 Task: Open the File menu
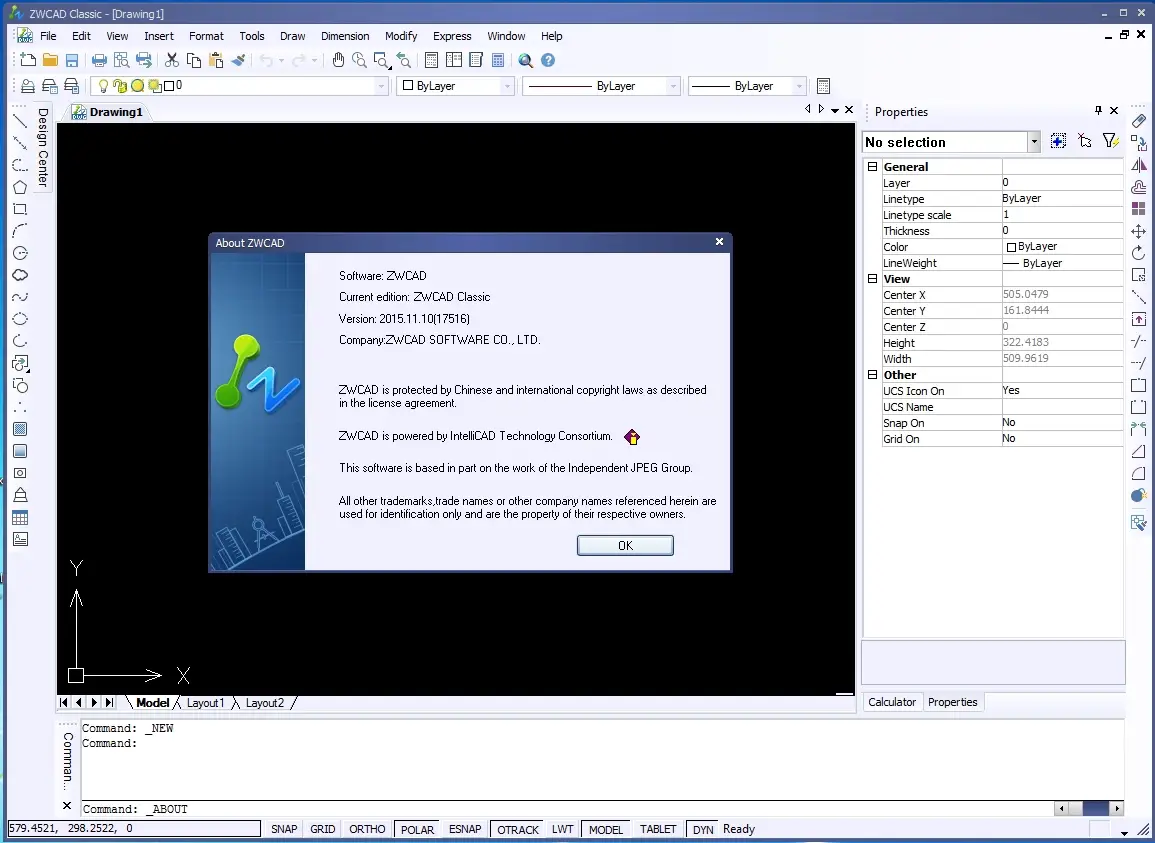(48, 35)
